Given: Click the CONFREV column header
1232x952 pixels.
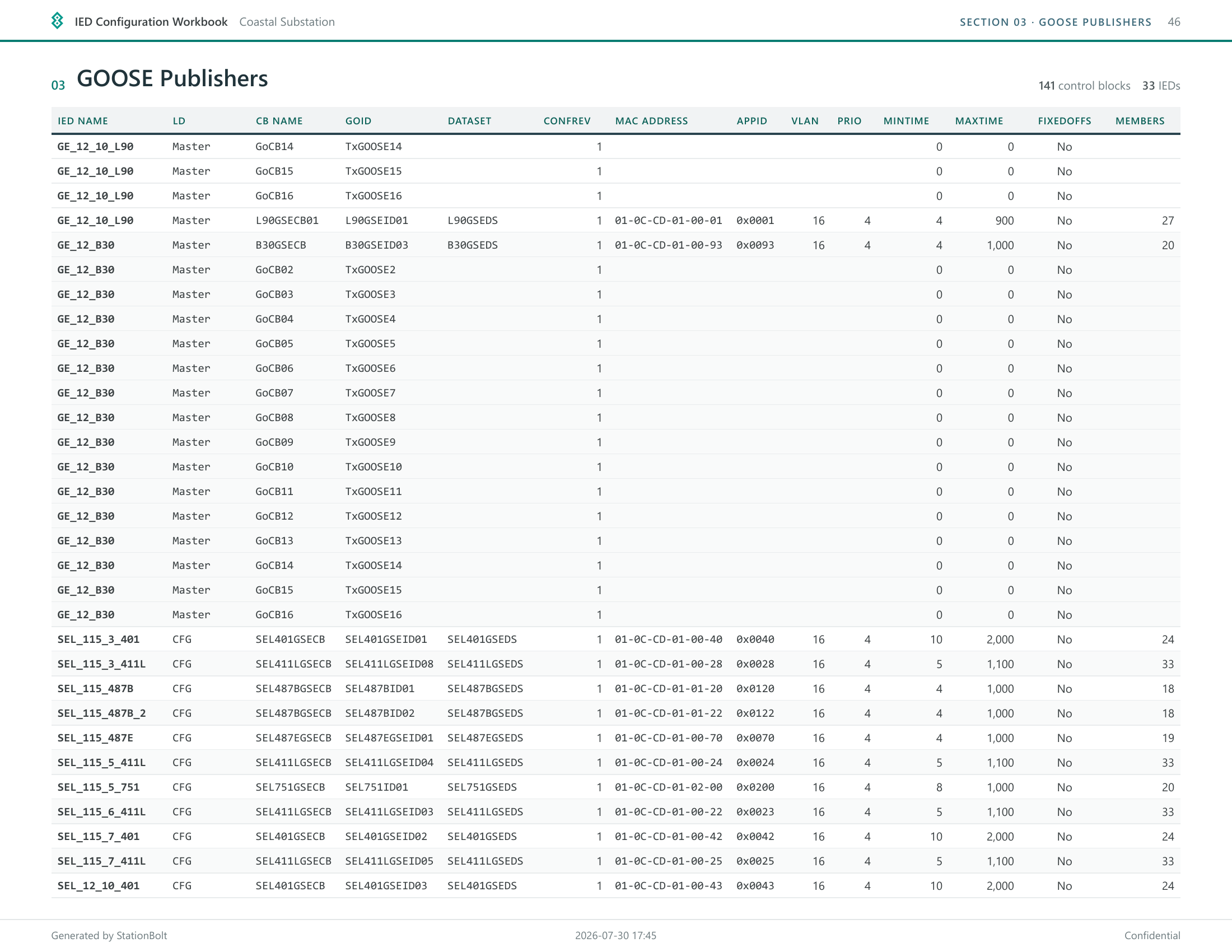Looking at the screenshot, I should 567,121.
